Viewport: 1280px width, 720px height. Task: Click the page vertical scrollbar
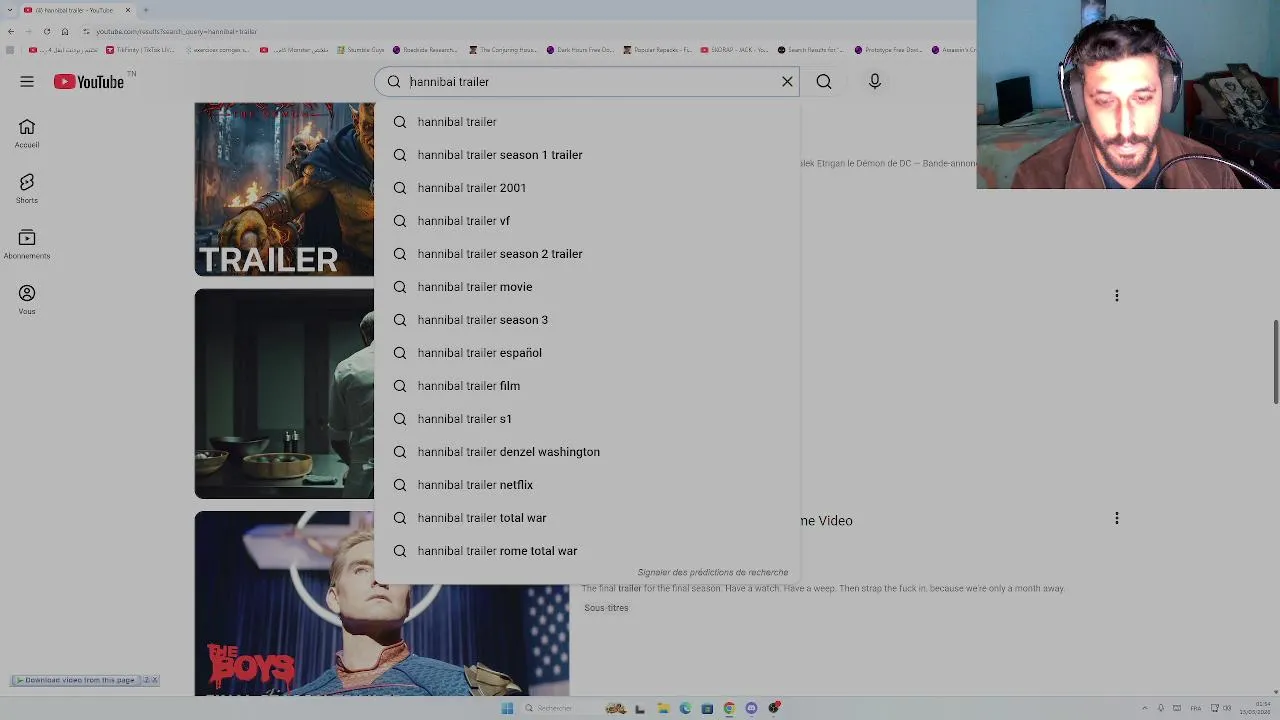click(x=1275, y=362)
